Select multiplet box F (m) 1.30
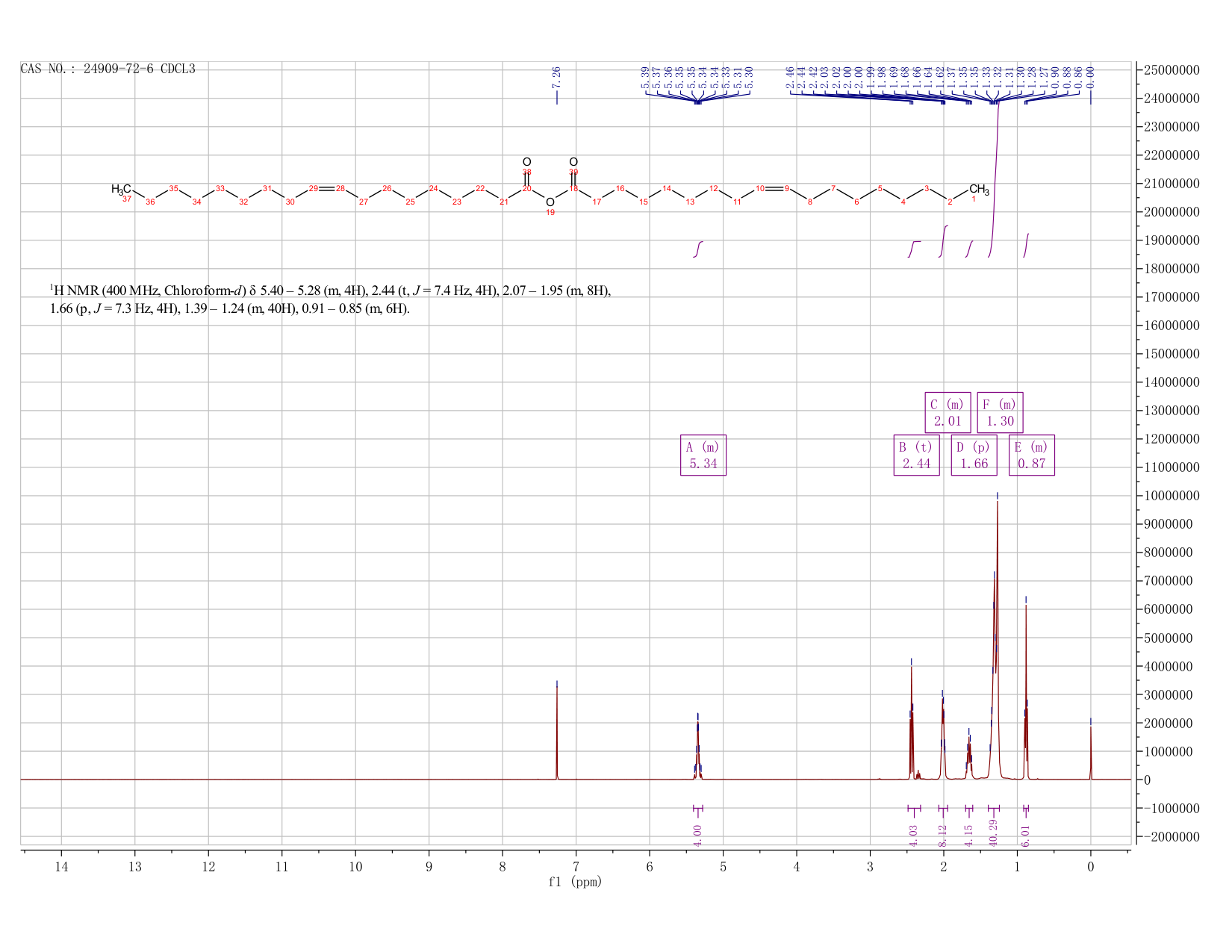The width and height of the screenshot is (1232, 952). tap(1001, 413)
